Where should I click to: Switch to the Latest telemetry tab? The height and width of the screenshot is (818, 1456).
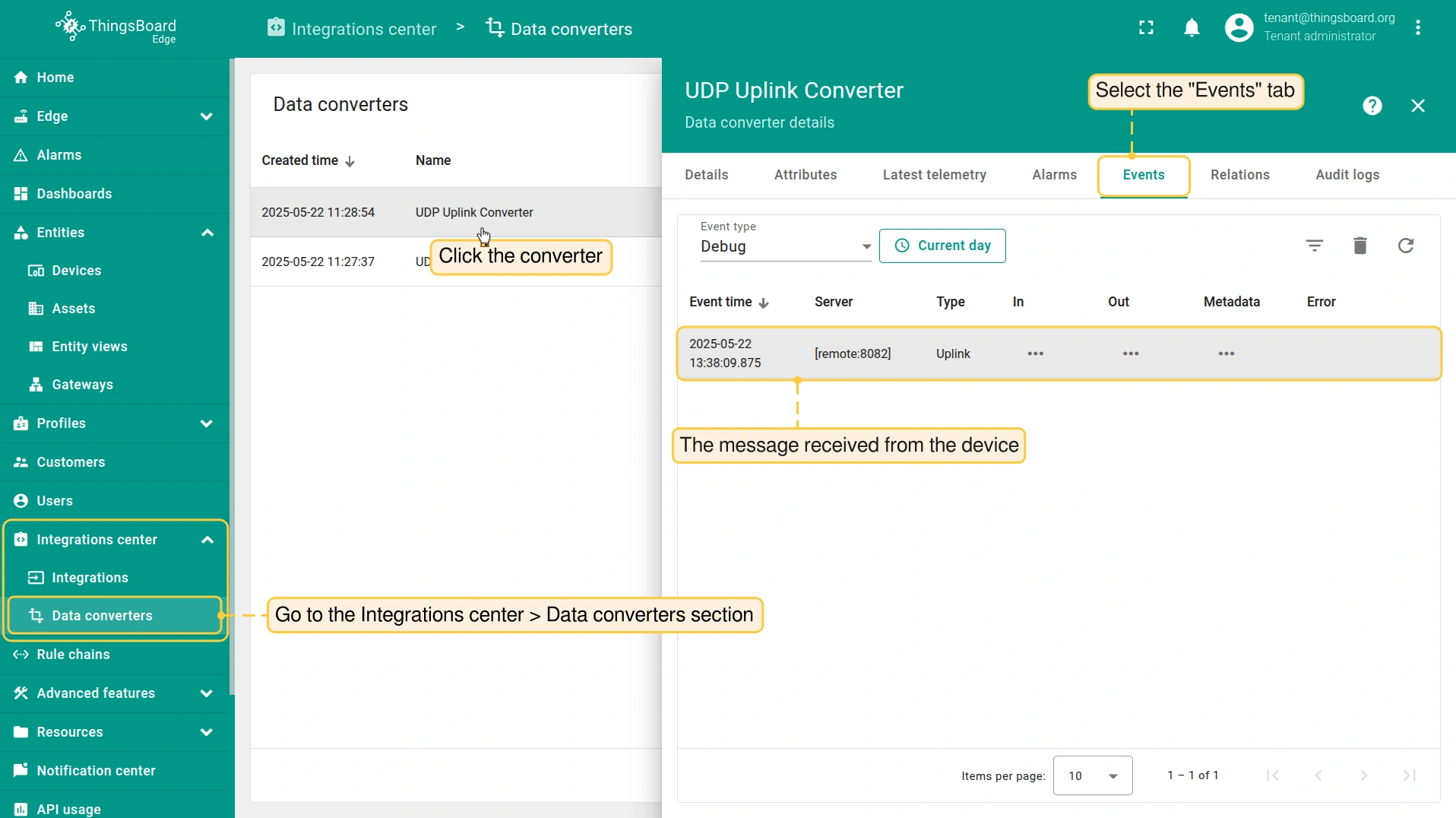(934, 175)
